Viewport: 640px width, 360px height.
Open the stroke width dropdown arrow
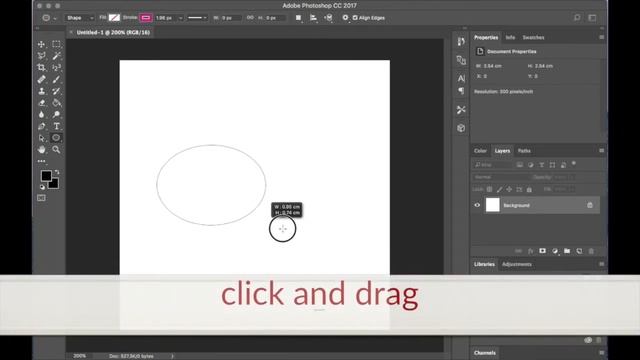(x=181, y=18)
